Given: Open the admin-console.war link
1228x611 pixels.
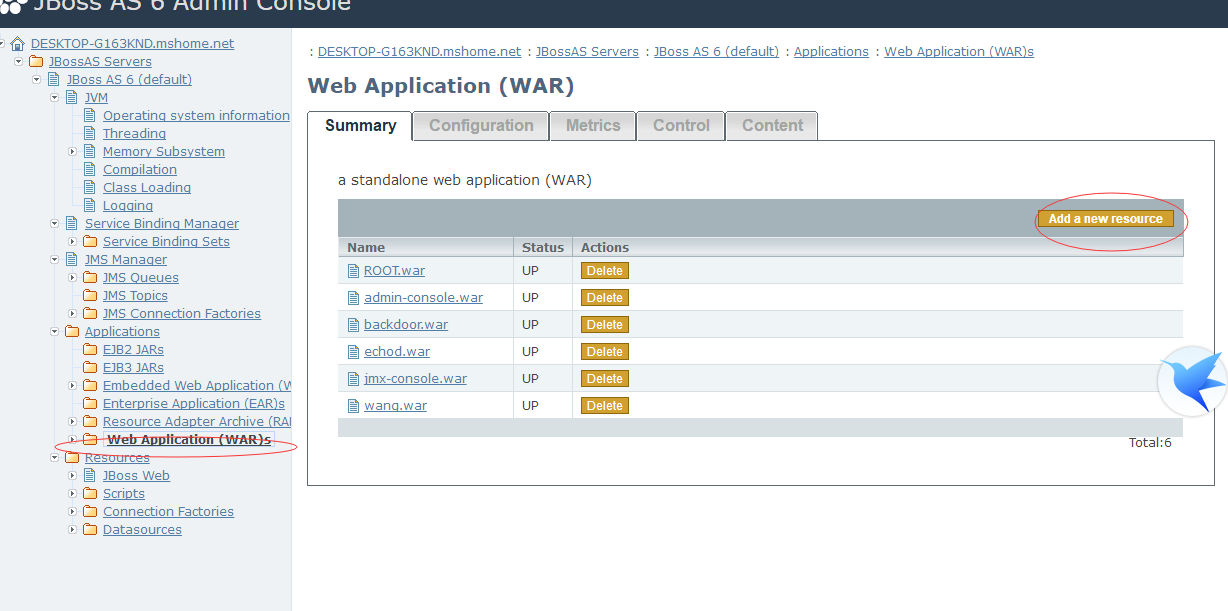Looking at the screenshot, I should point(423,298).
